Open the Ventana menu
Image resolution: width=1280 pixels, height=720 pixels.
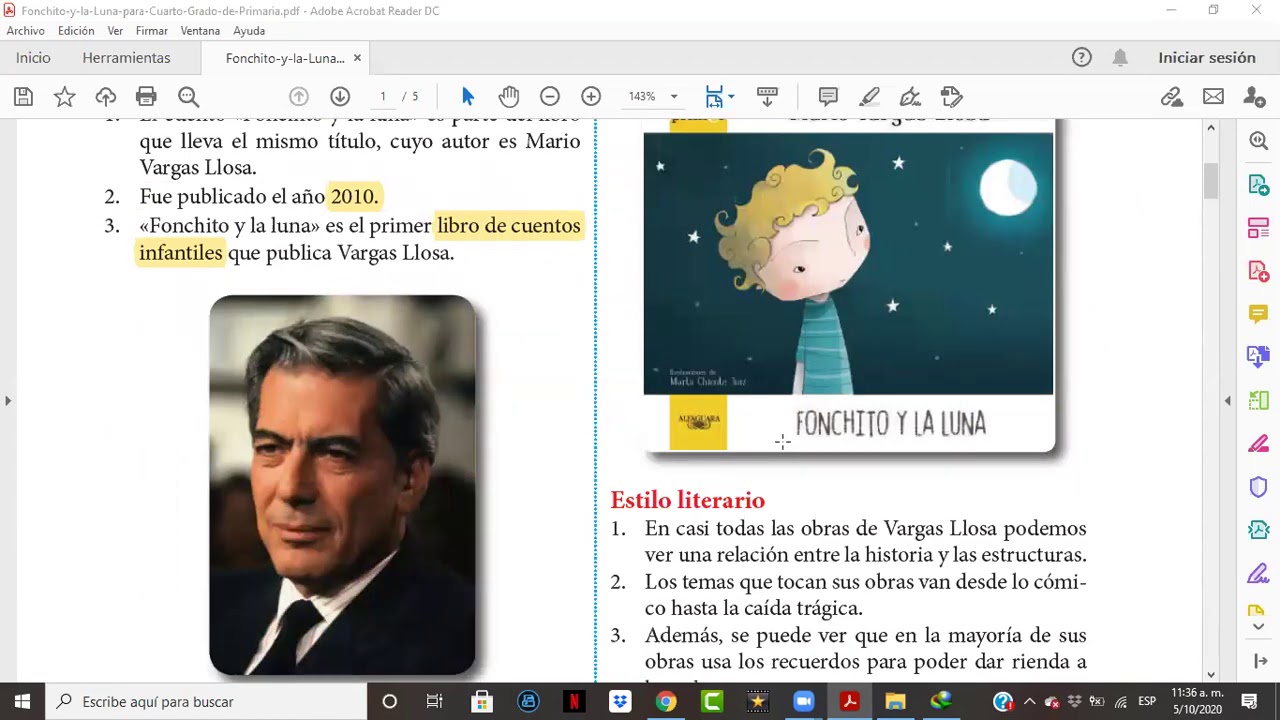[200, 31]
